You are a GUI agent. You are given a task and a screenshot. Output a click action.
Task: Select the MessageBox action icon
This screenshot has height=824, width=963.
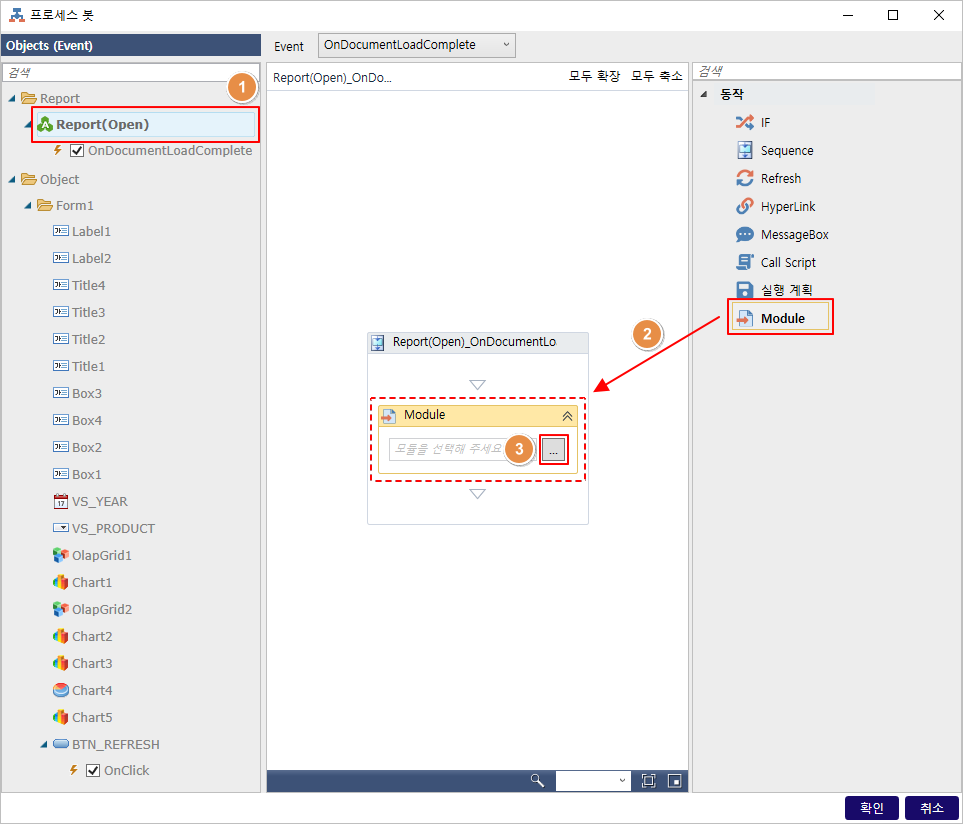pyautogui.click(x=745, y=235)
